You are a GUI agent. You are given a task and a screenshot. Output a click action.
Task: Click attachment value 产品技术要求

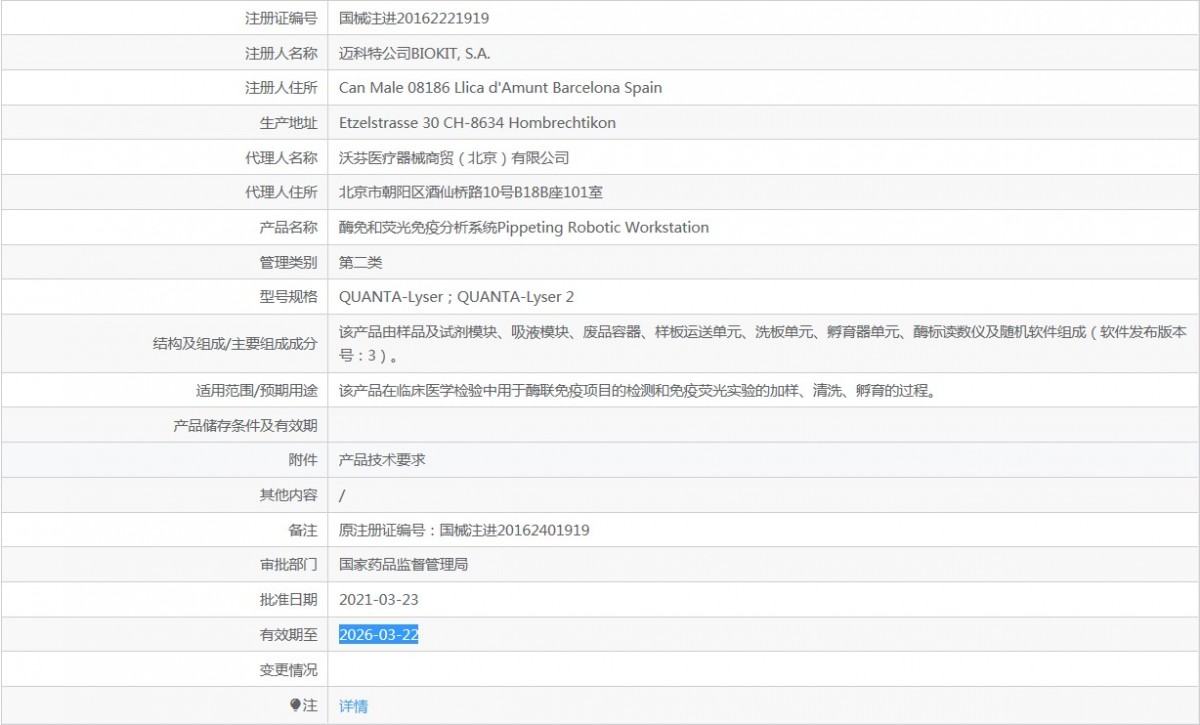tap(382, 460)
